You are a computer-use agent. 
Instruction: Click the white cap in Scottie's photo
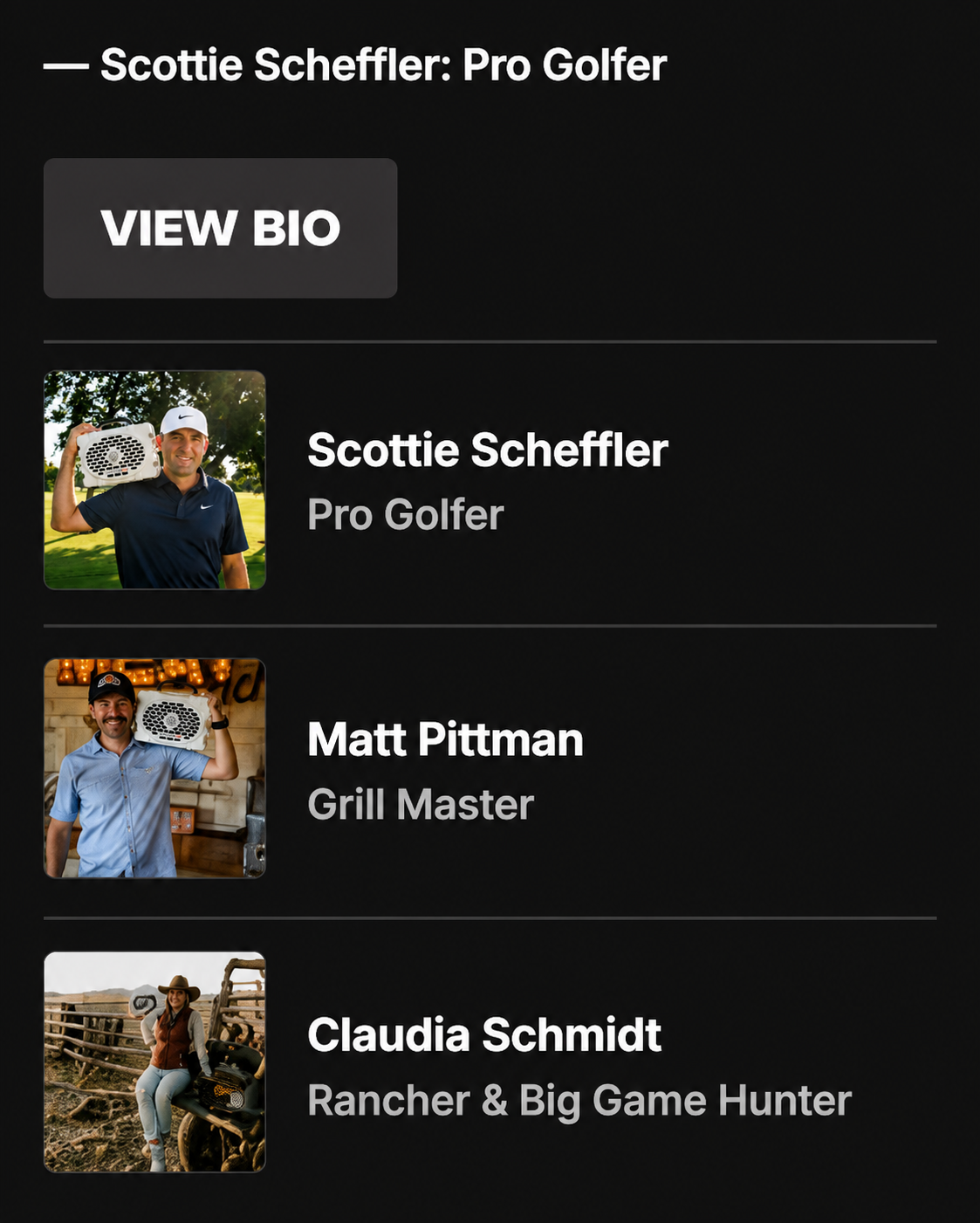point(184,421)
